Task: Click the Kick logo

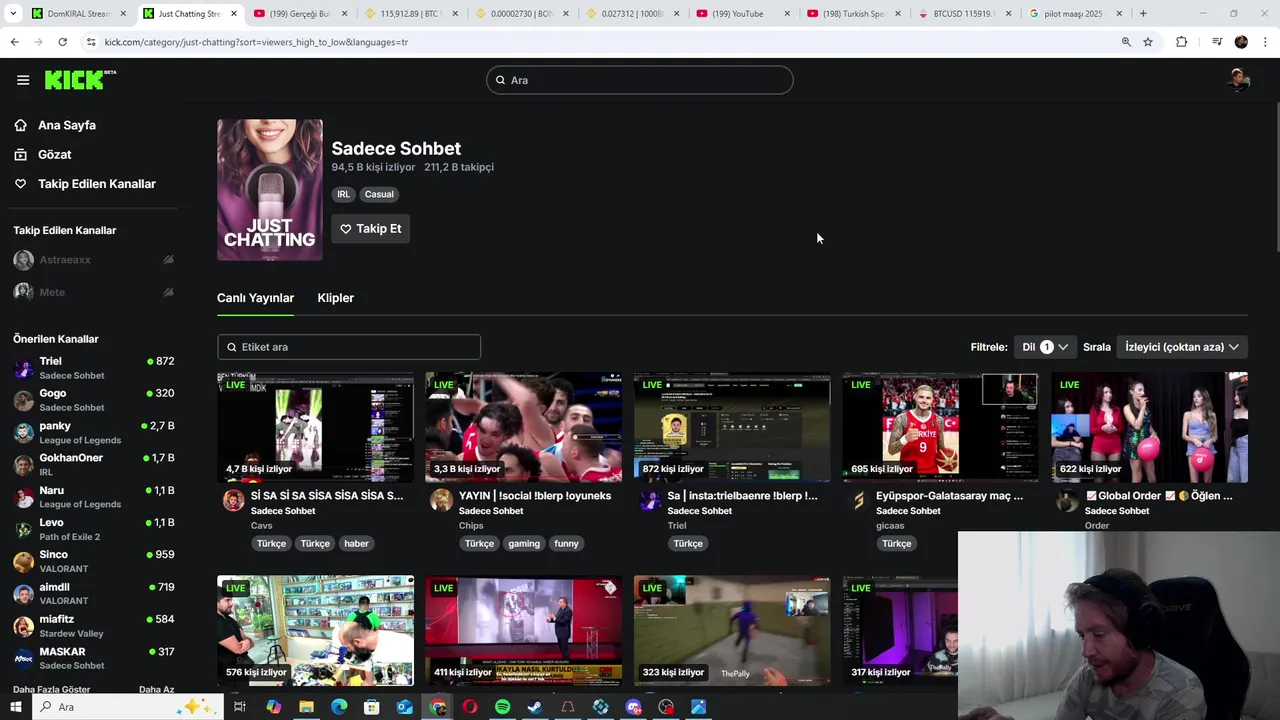Action: click(80, 80)
